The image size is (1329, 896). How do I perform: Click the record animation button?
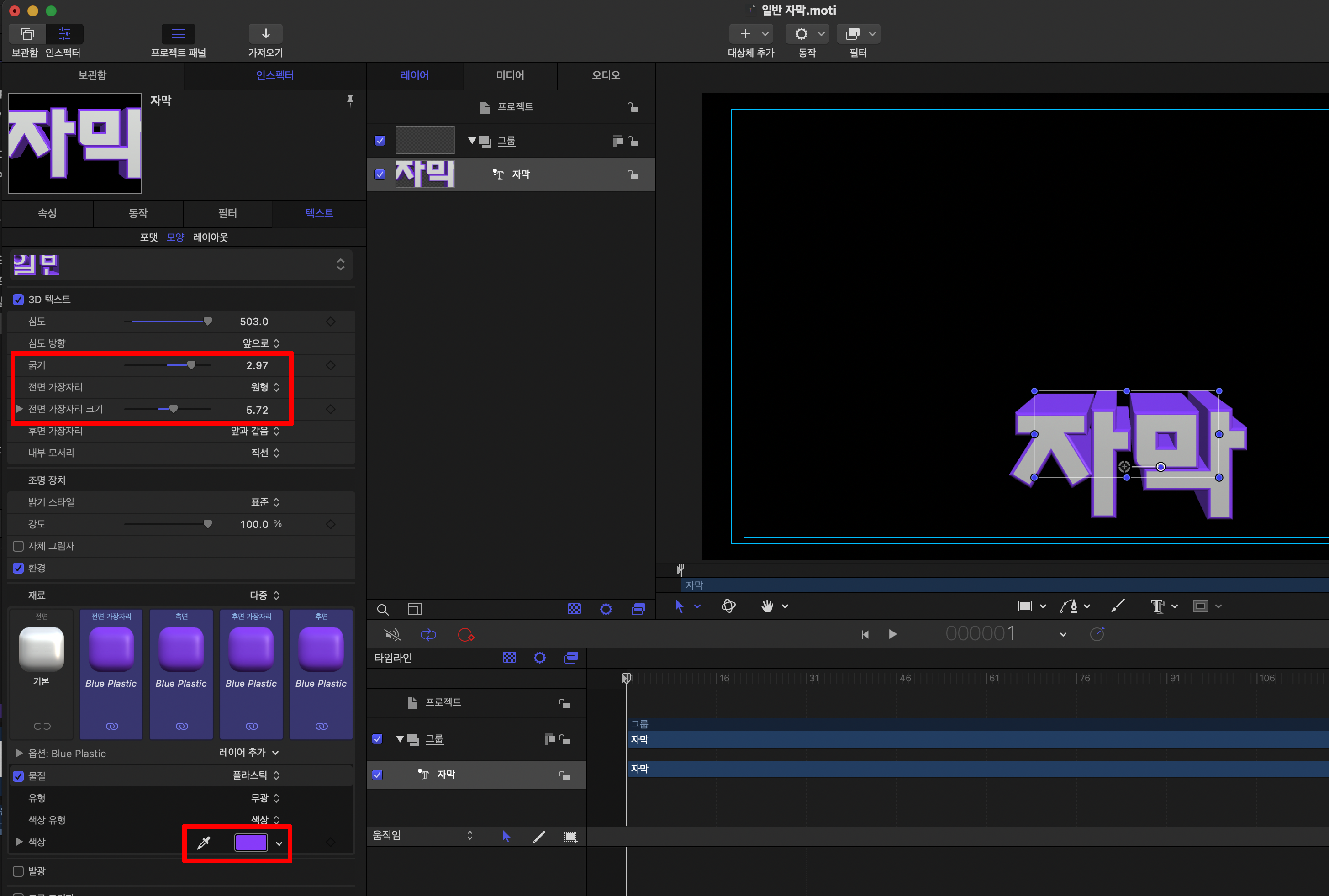[x=466, y=634]
